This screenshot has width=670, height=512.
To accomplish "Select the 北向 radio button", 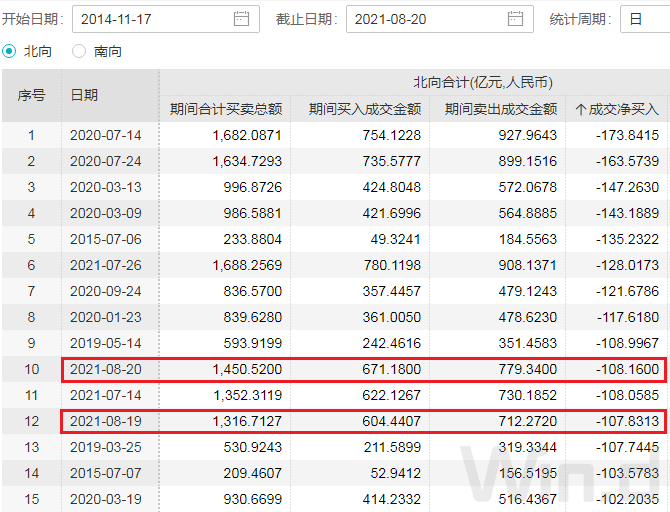I will click(10, 51).
